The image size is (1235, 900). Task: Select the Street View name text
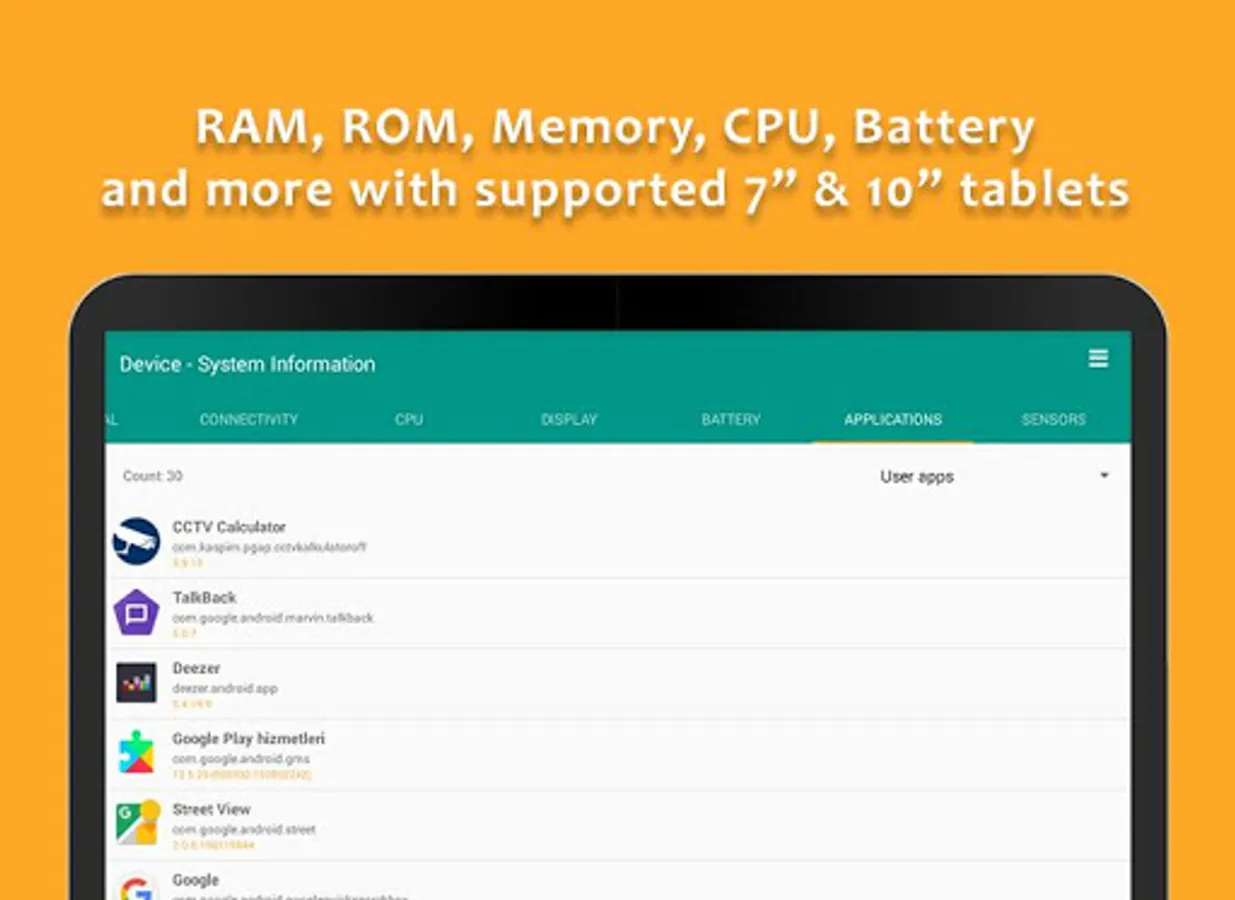(212, 809)
